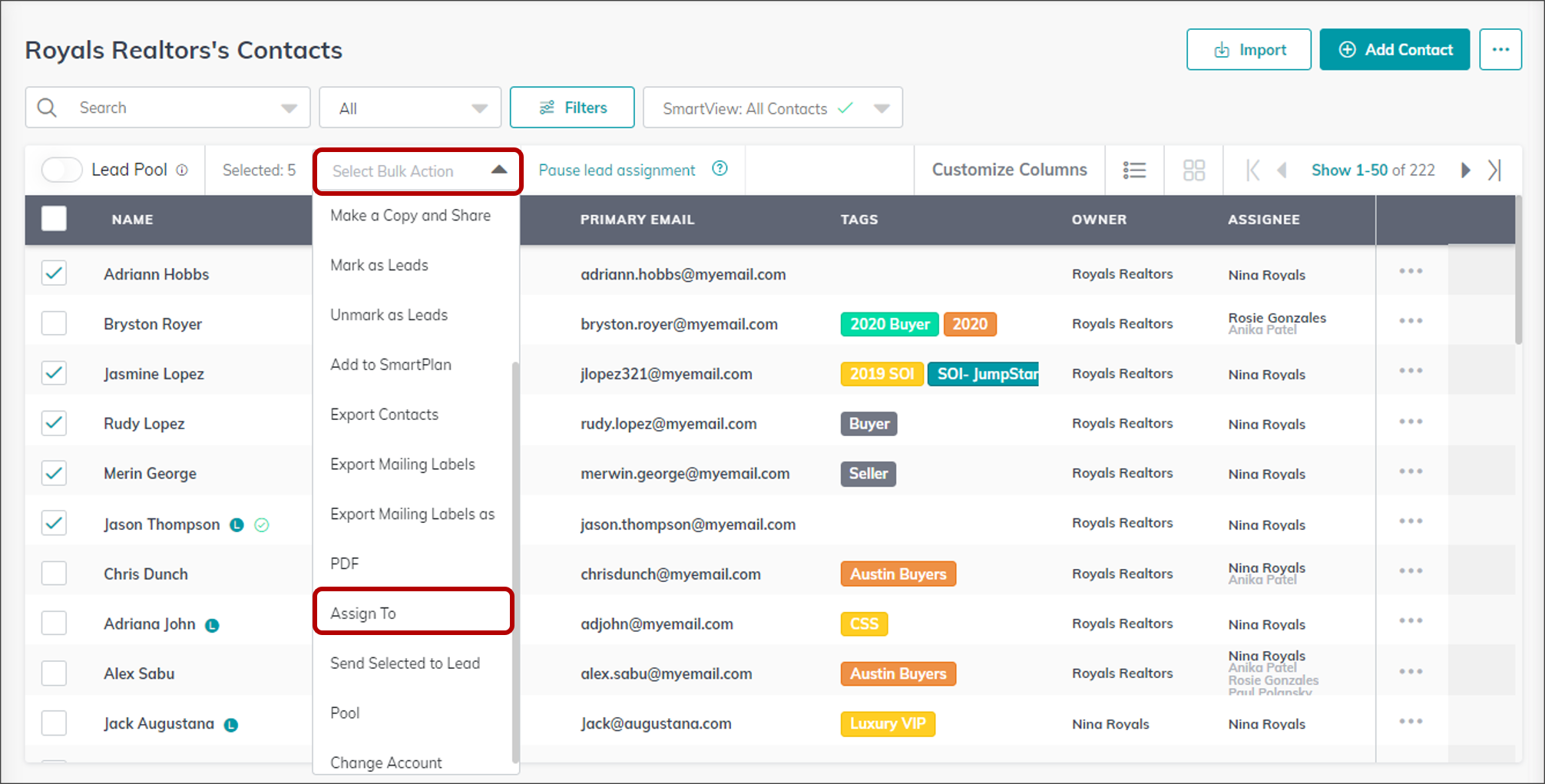
Task: Click the lead badge next to Jack Augustana
Action: 230,725
